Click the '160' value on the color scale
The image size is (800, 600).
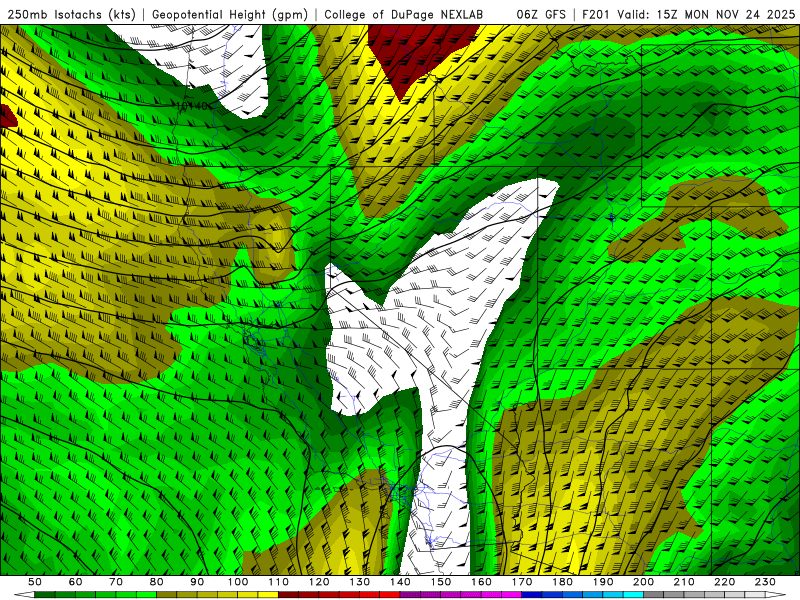(481, 582)
